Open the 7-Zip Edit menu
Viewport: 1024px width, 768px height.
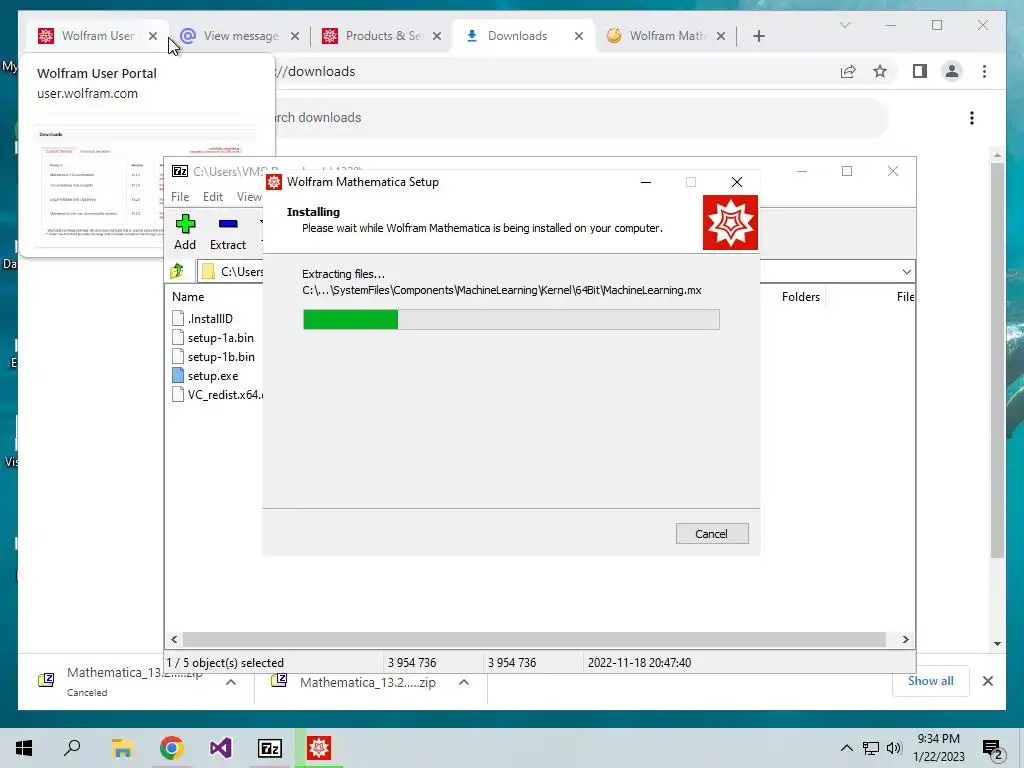tap(212, 197)
